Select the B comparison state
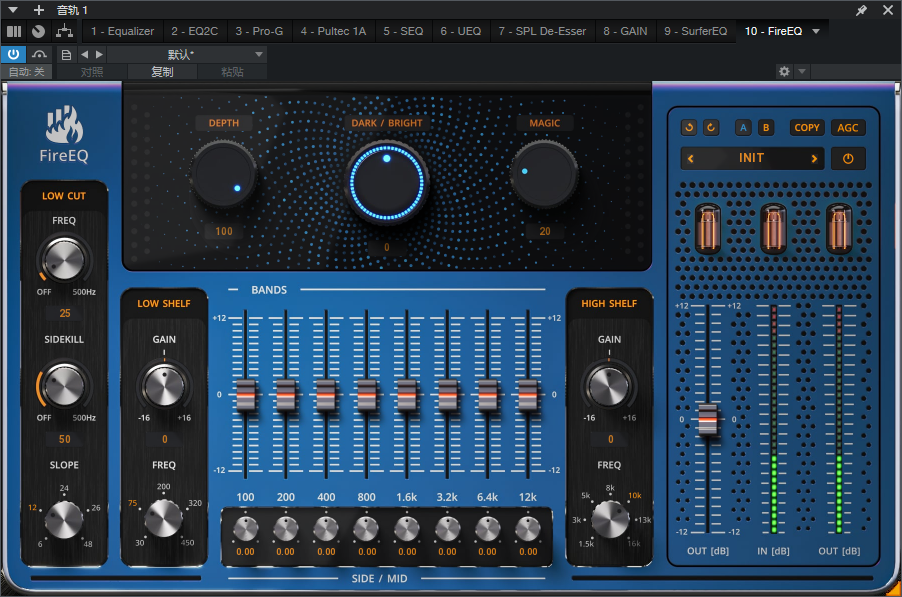 pos(766,128)
